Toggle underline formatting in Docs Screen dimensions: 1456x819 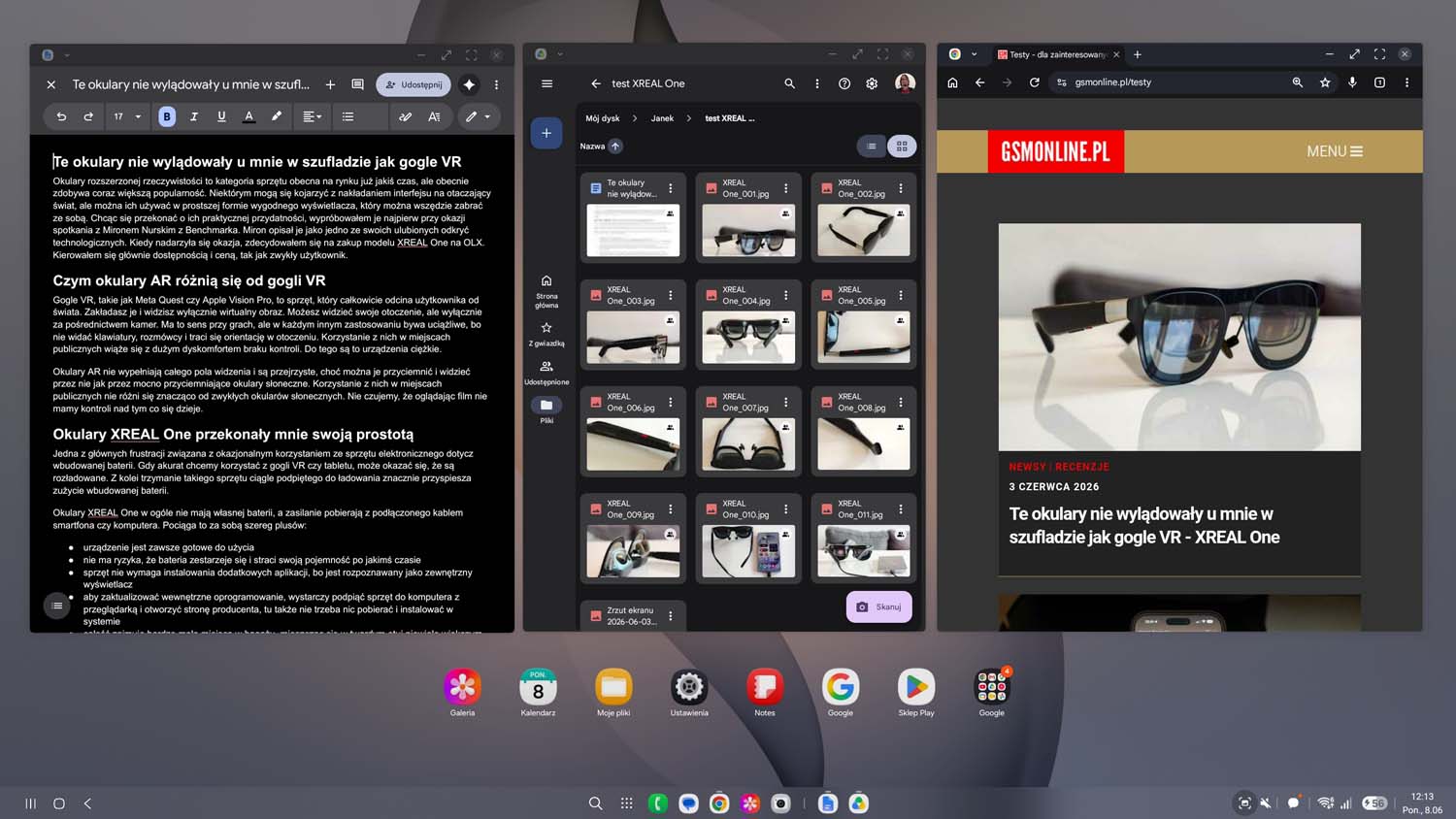(221, 116)
